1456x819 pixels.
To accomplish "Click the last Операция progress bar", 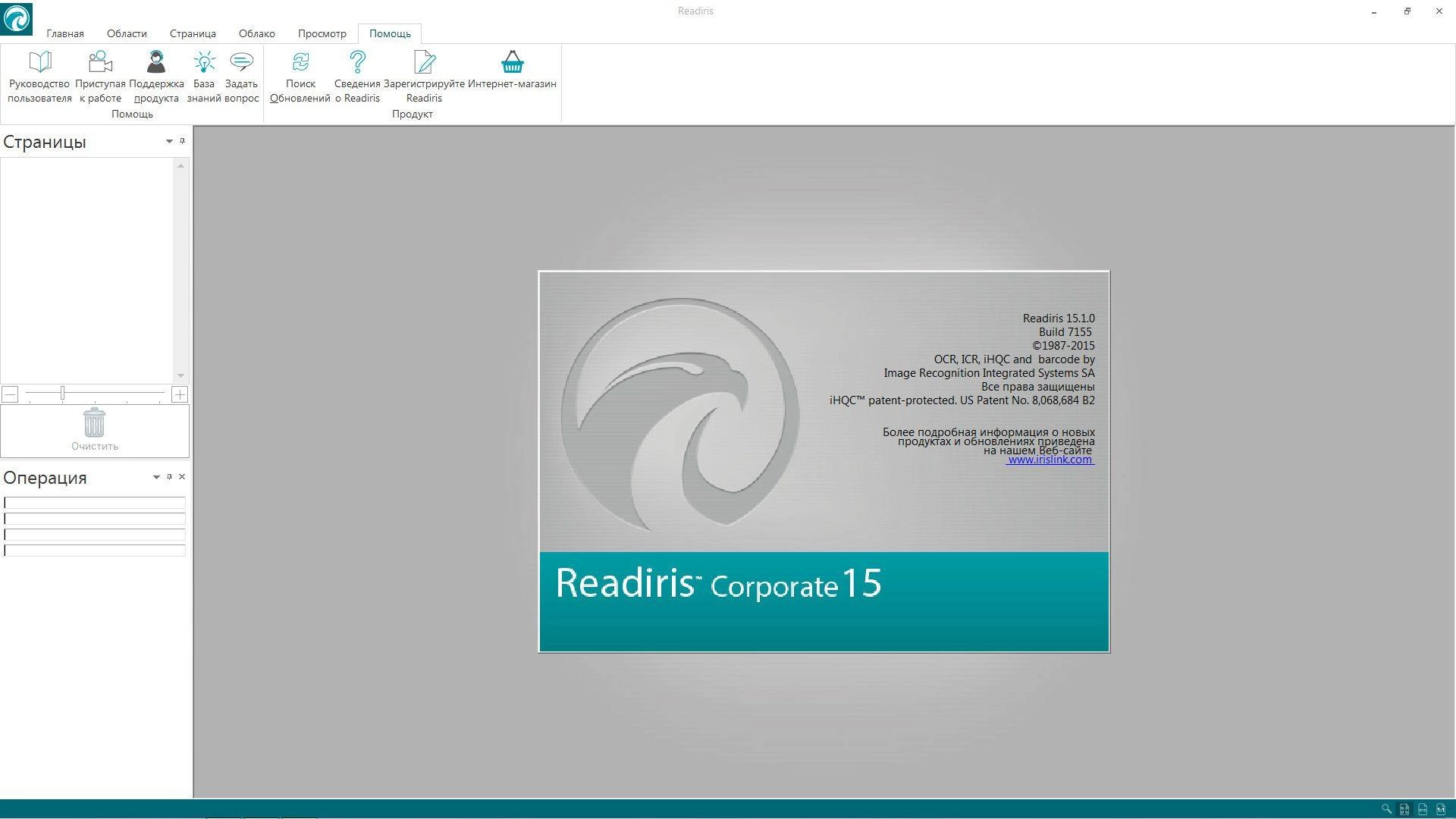I will (95, 551).
